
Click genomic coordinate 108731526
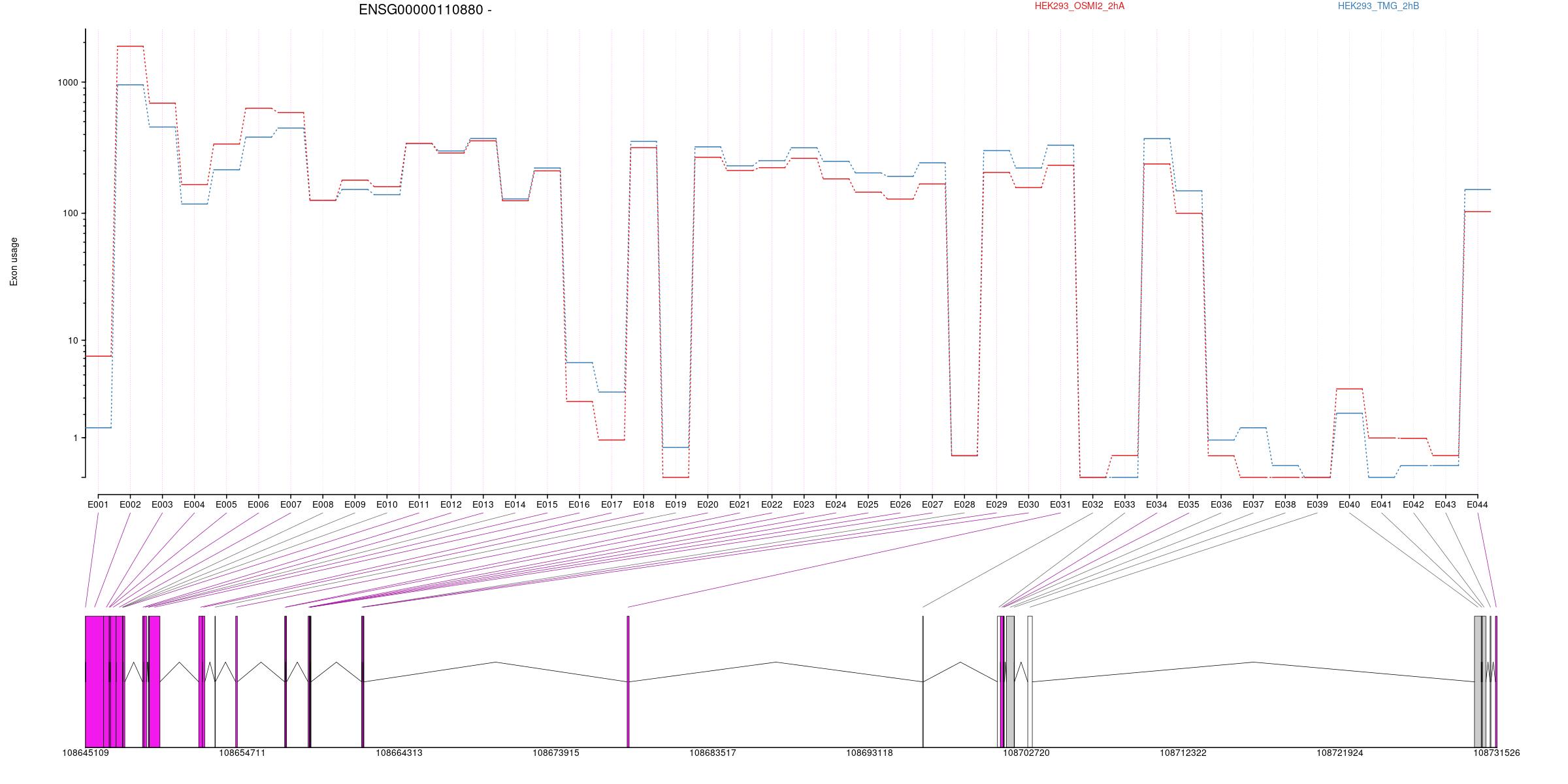[1497, 753]
